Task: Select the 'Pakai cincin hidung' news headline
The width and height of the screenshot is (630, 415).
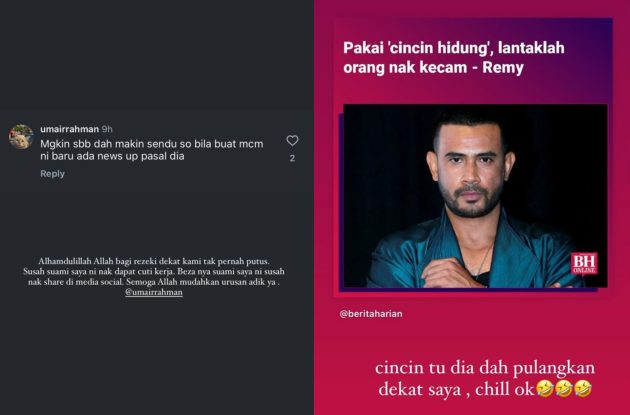Action: [454, 58]
